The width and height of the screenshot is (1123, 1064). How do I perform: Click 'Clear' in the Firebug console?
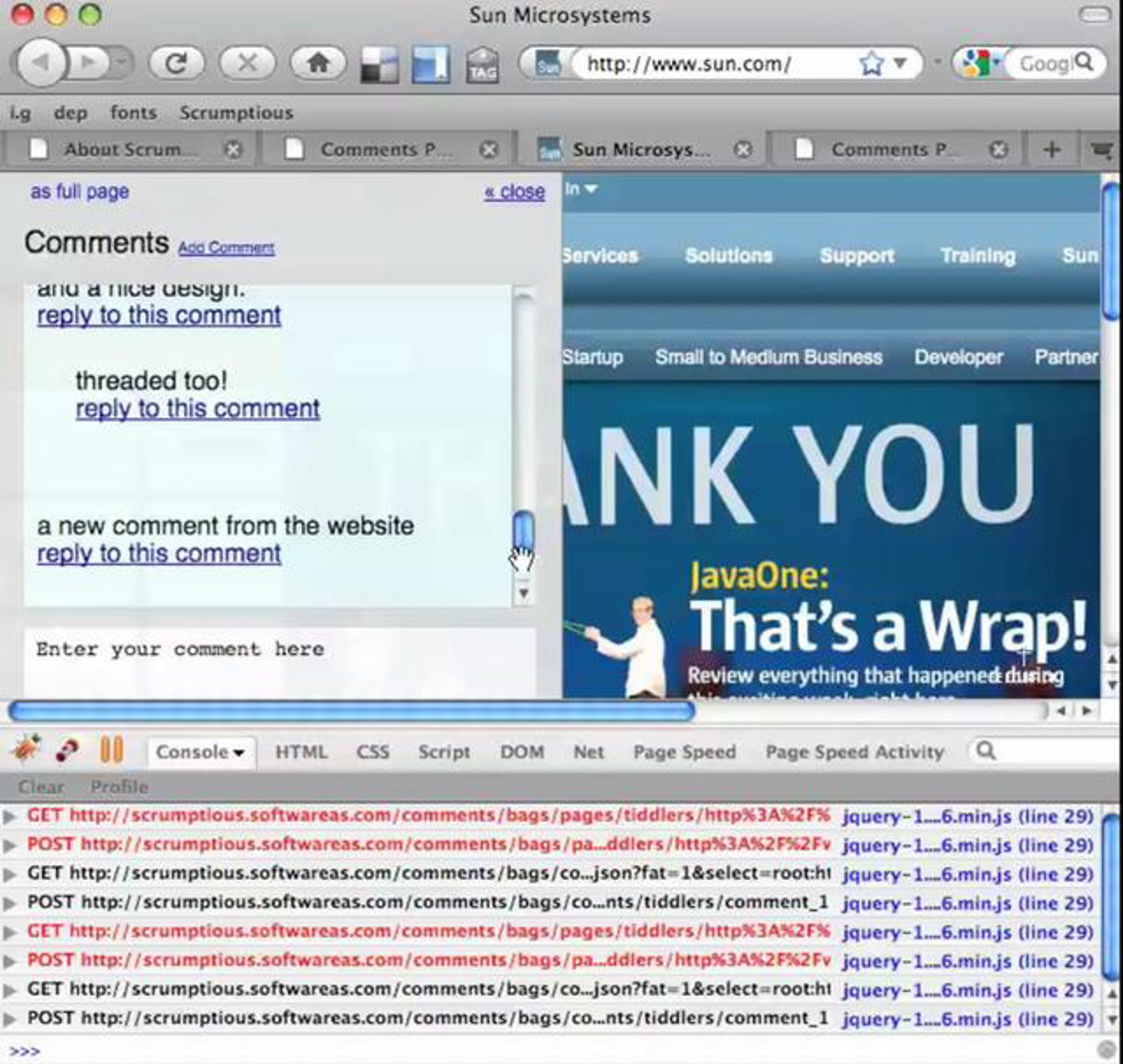(41, 787)
